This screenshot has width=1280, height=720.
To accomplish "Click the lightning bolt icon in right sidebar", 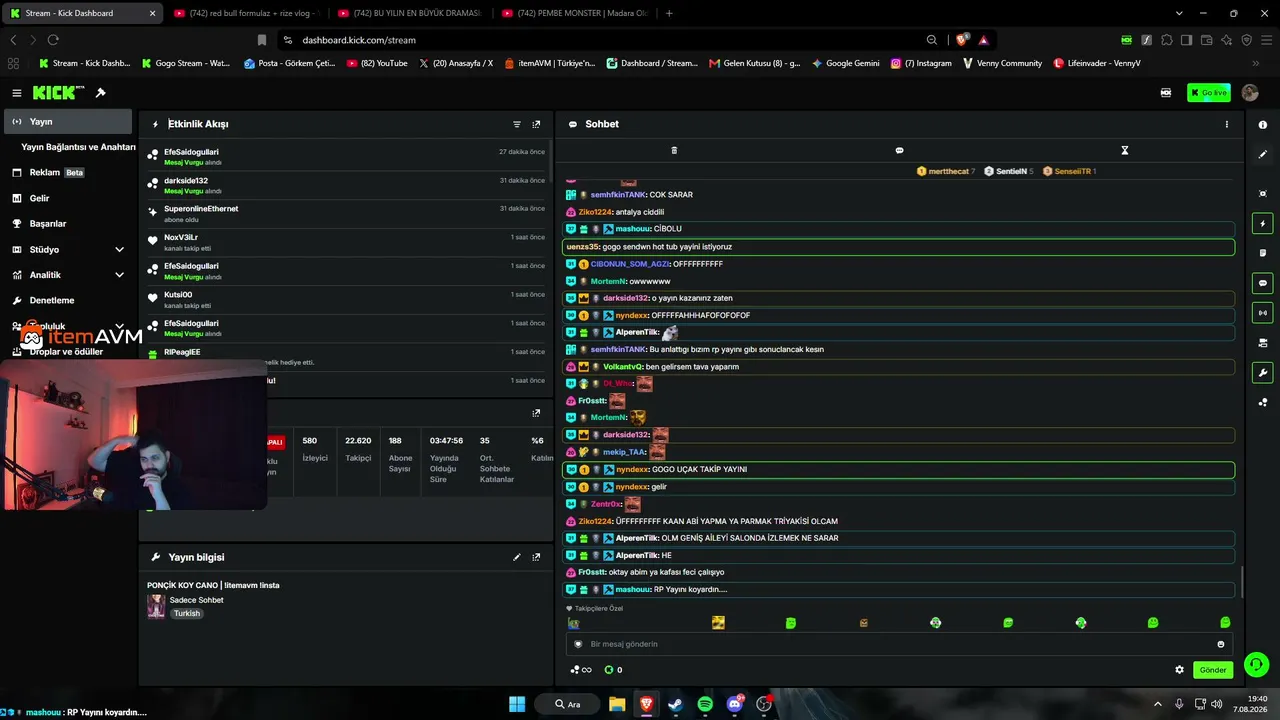I will click(1263, 223).
